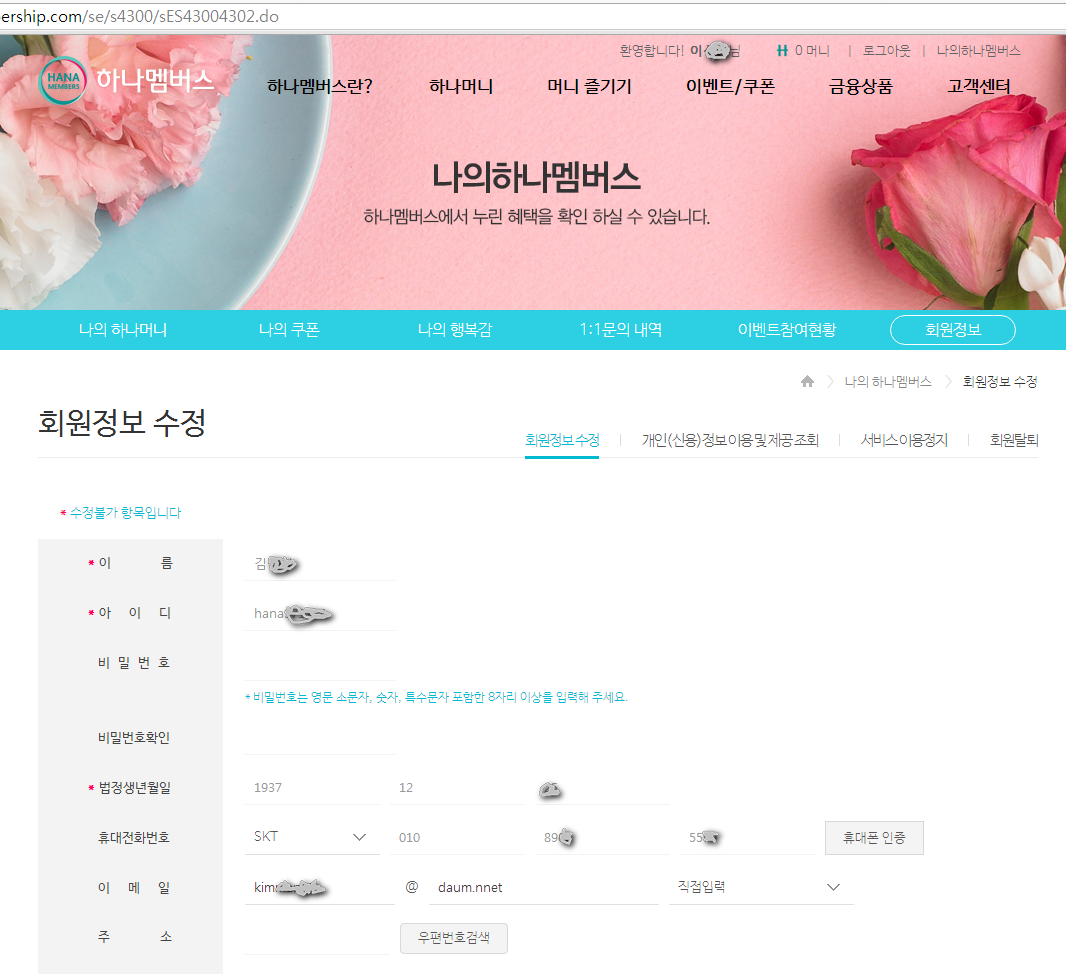Click the 회원정보 pill button

click(952, 330)
